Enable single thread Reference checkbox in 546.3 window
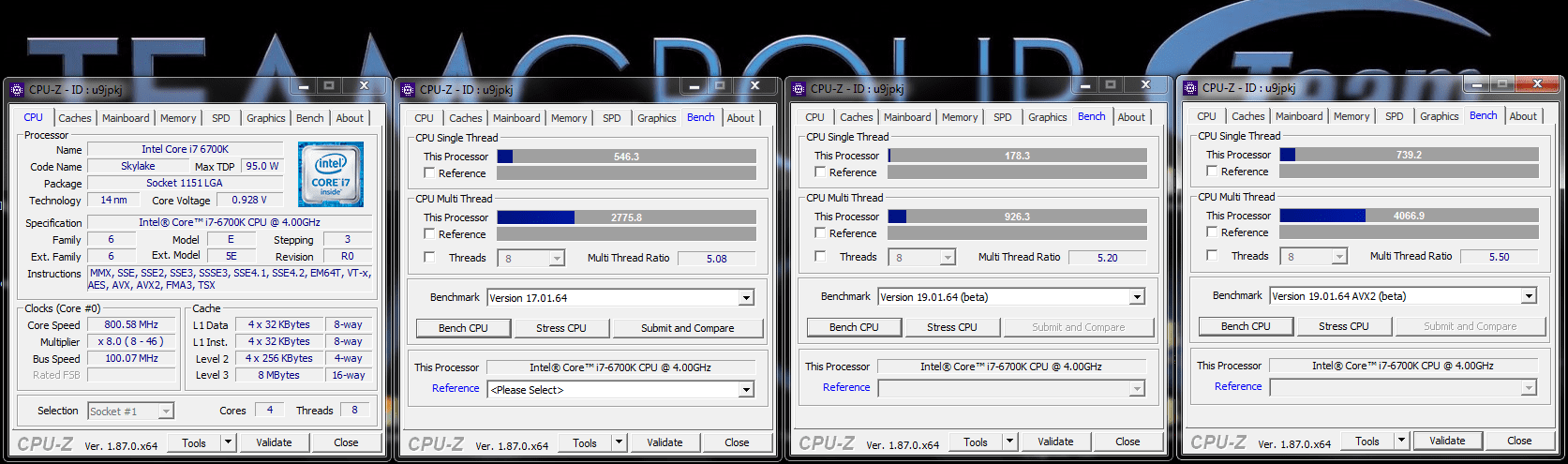The height and width of the screenshot is (464, 1568). pyautogui.click(x=429, y=173)
